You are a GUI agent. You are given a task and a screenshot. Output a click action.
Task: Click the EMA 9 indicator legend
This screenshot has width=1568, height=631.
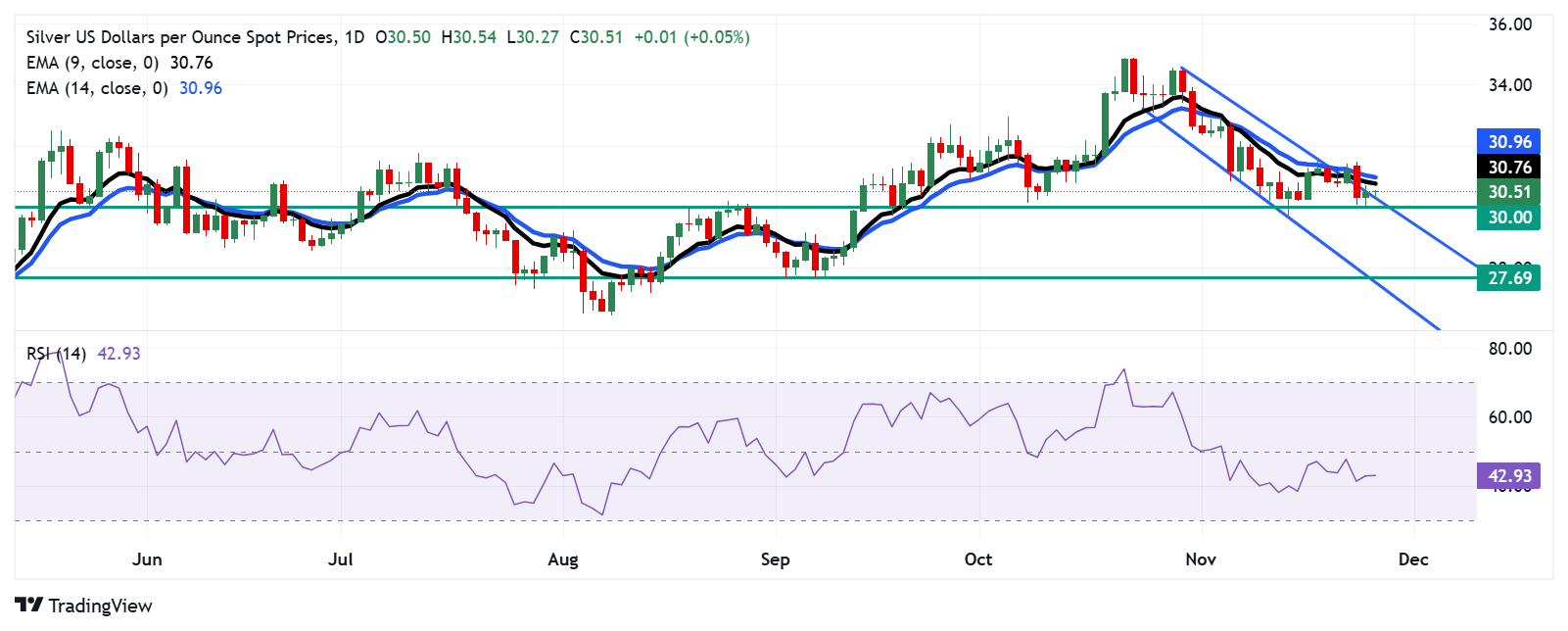click(119, 63)
